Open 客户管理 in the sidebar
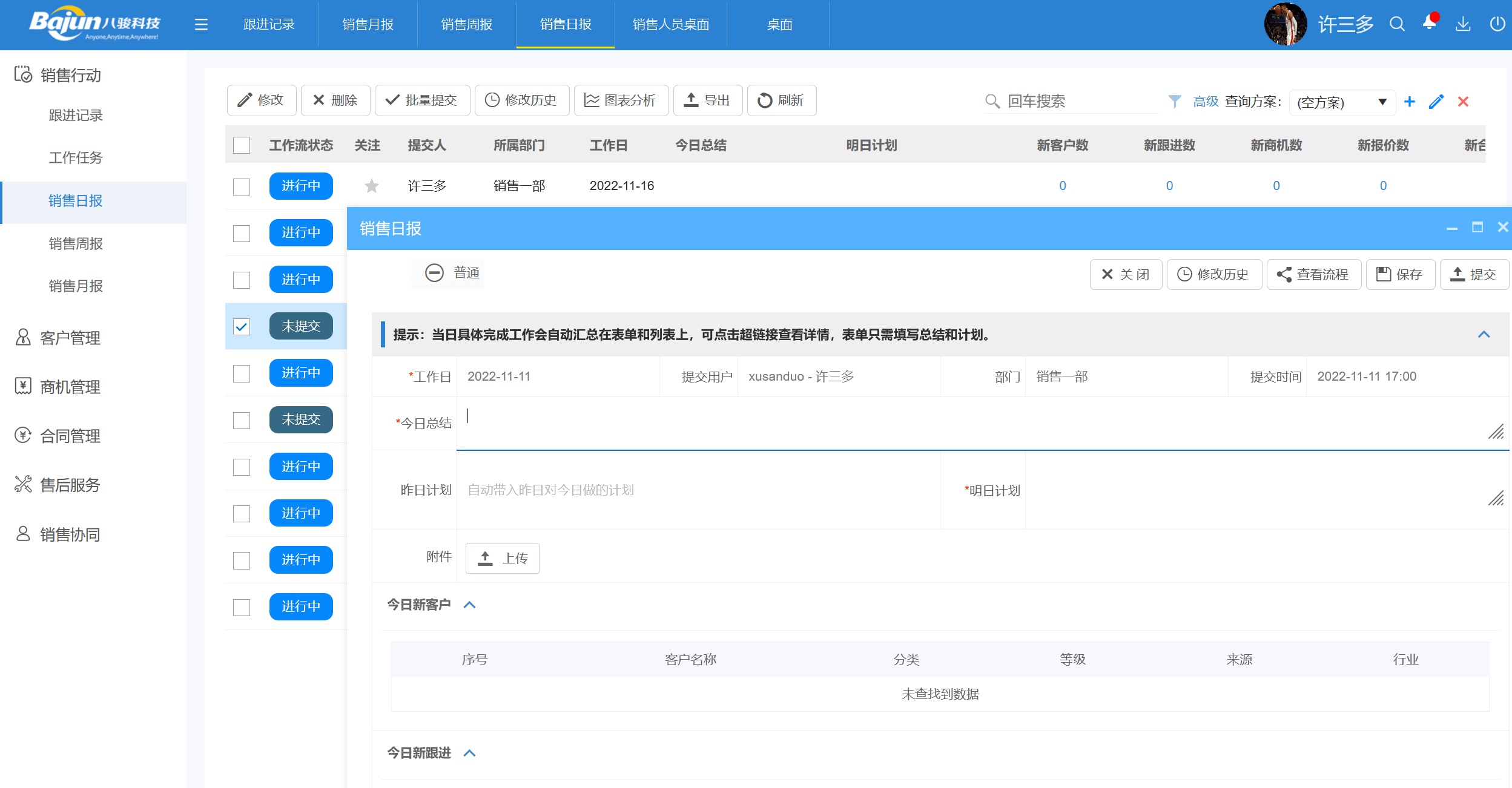Viewport: 1512px width, 788px height. coord(70,338)
